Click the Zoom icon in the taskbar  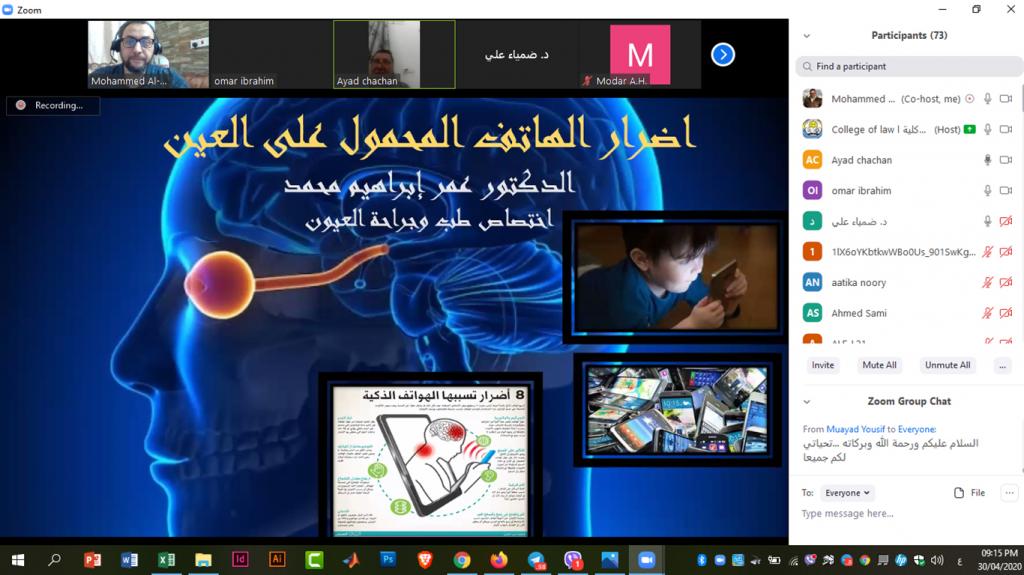point(646,560)
